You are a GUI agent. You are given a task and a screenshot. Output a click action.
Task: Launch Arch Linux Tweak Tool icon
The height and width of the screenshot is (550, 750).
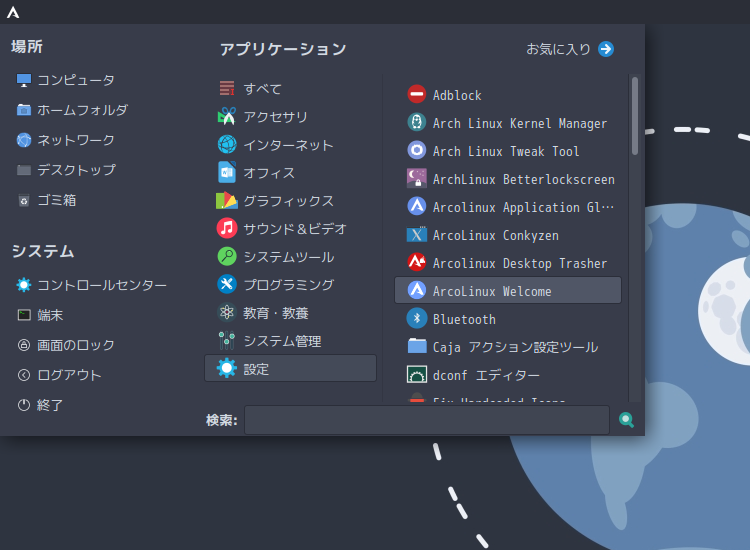(x=417, y=150)
